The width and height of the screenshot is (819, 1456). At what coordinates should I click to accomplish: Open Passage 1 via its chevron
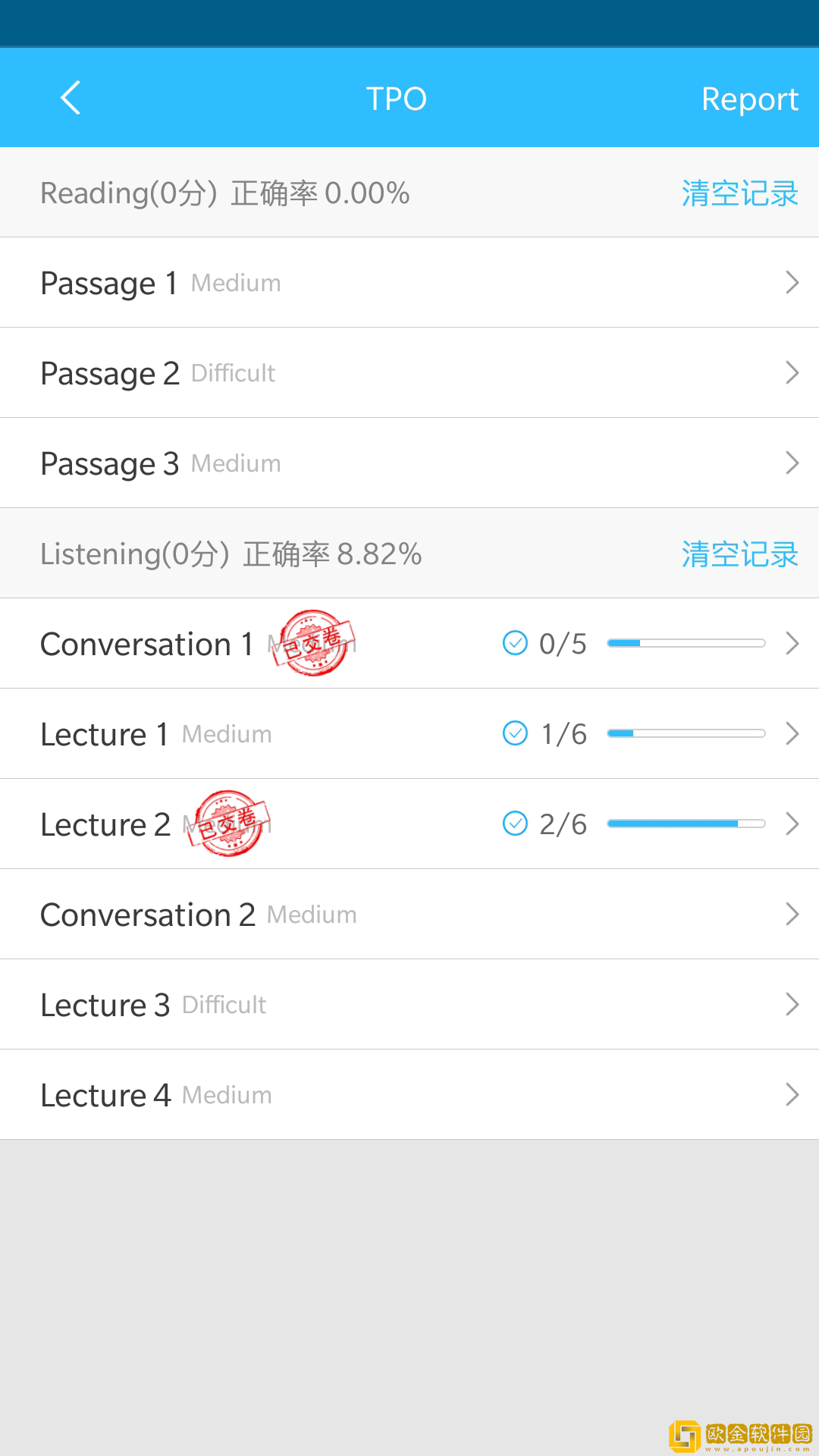tap(792, 283)
